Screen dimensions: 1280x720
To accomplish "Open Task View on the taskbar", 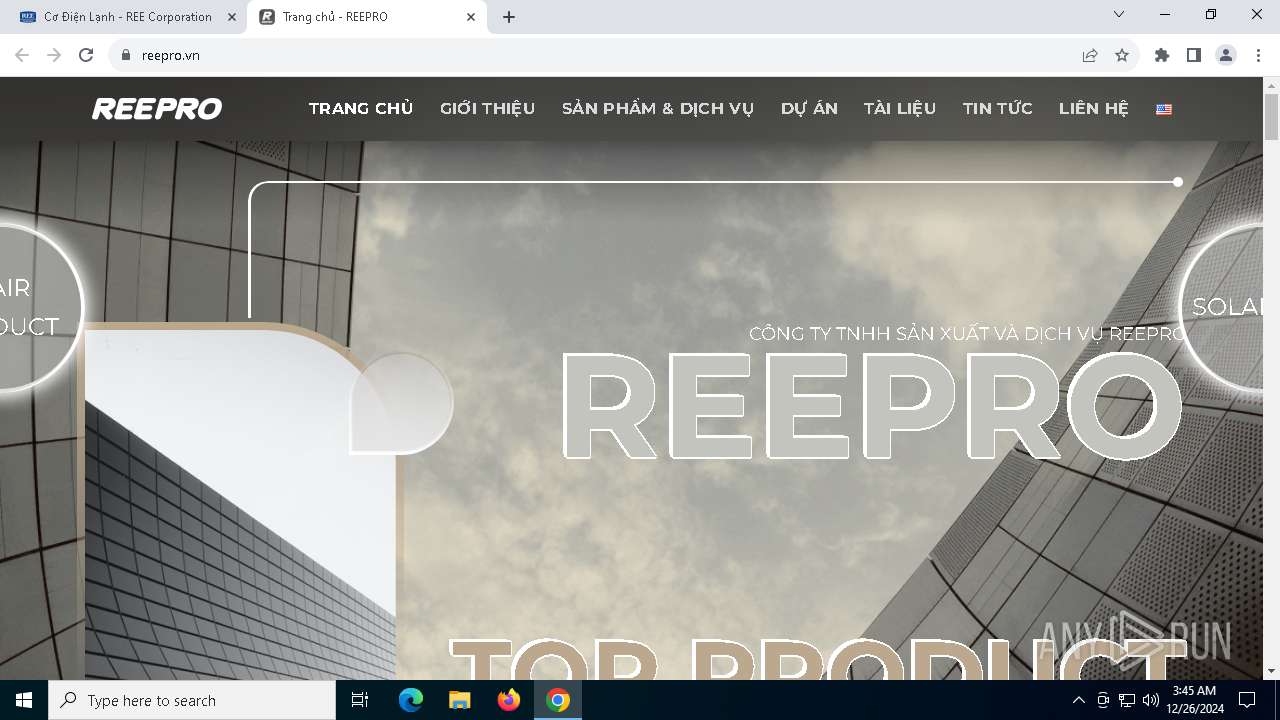I will click(x=360, y=700).
